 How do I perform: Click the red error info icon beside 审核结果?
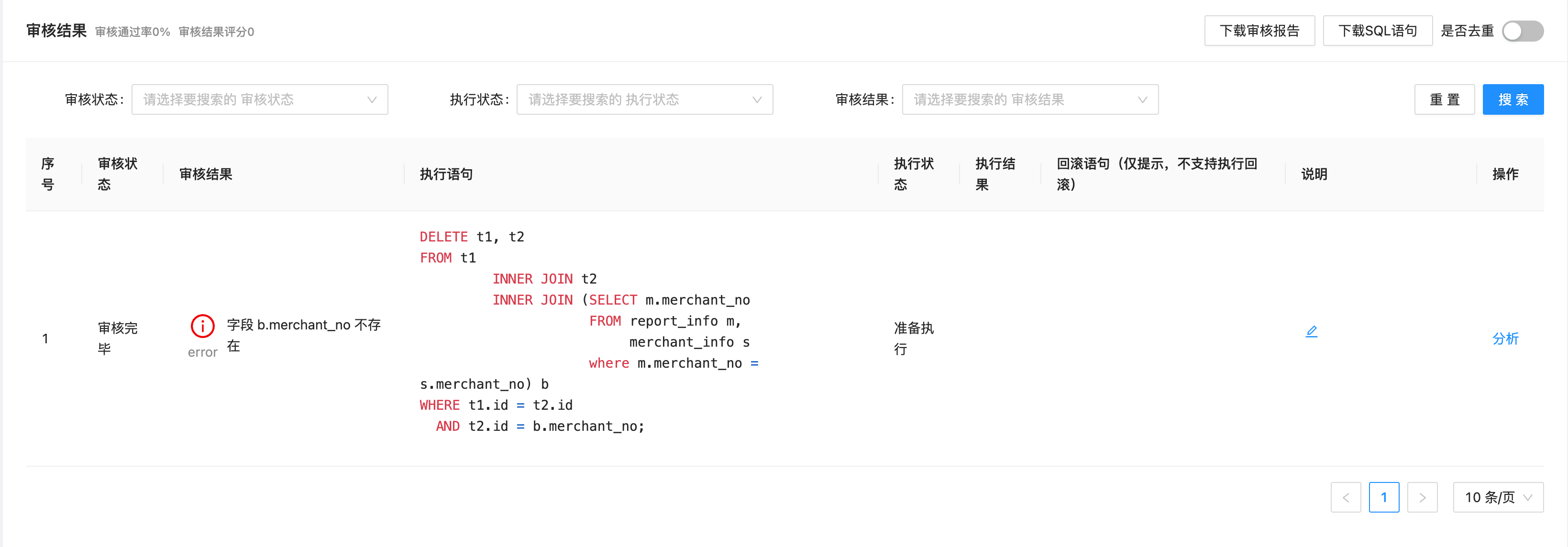(x=202, y=326)
